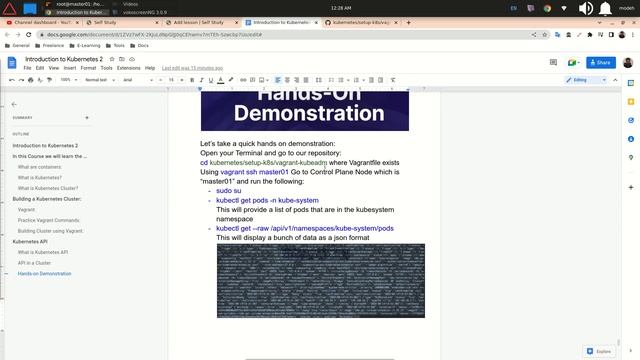Open the Explore button
Screen dimensions: 640x360
click(x=599, y=351)
